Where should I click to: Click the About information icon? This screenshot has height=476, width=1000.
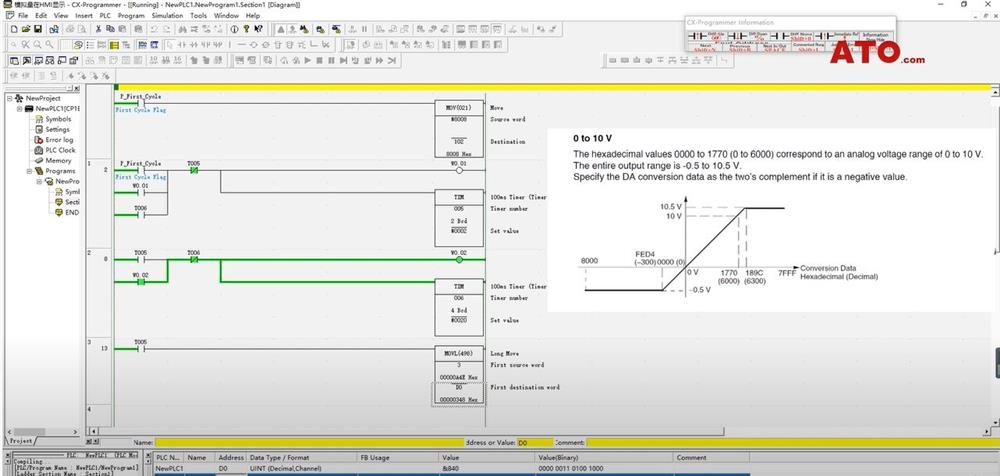coord(234,29)
